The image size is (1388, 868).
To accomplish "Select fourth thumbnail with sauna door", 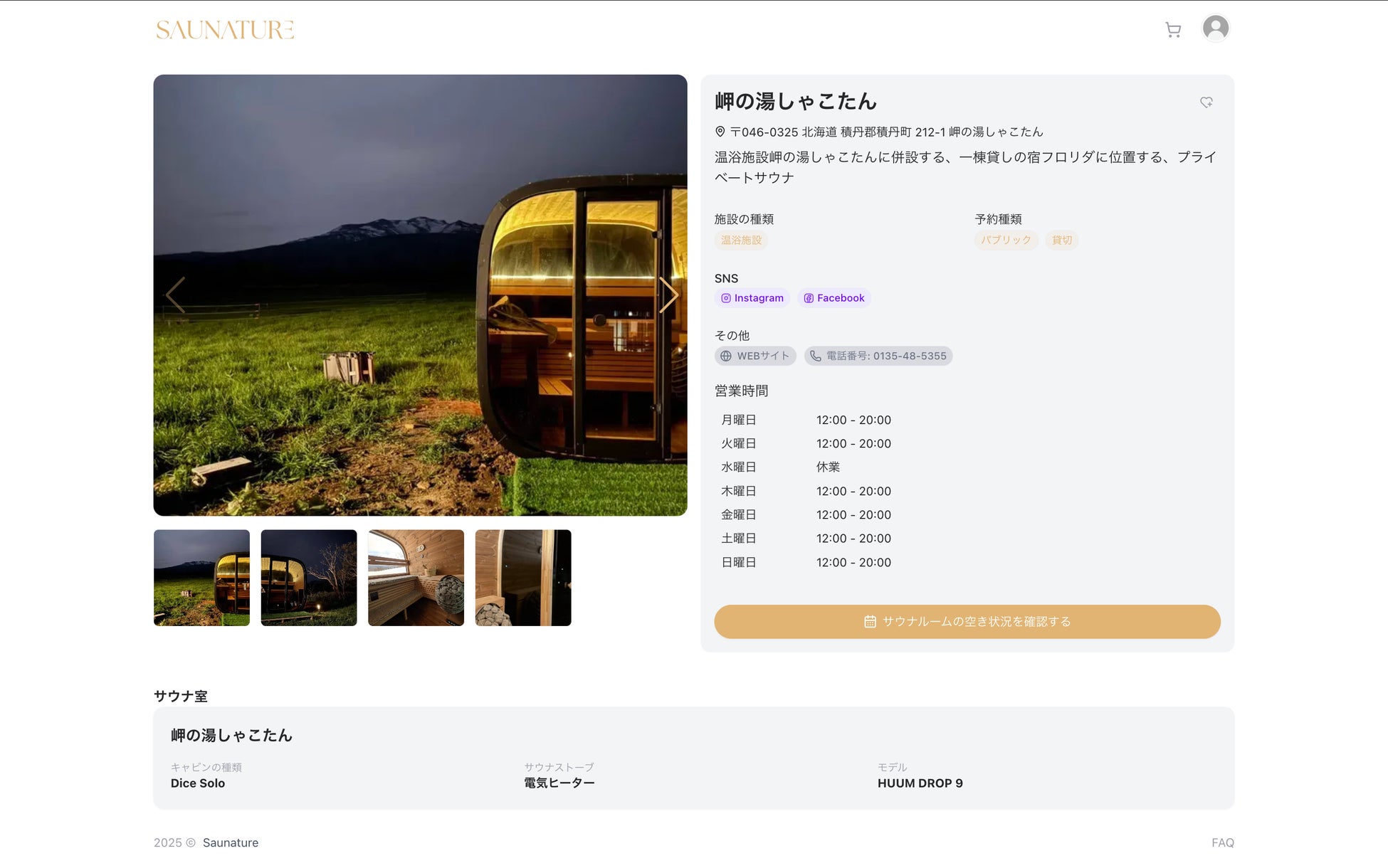I will [523, 578].
